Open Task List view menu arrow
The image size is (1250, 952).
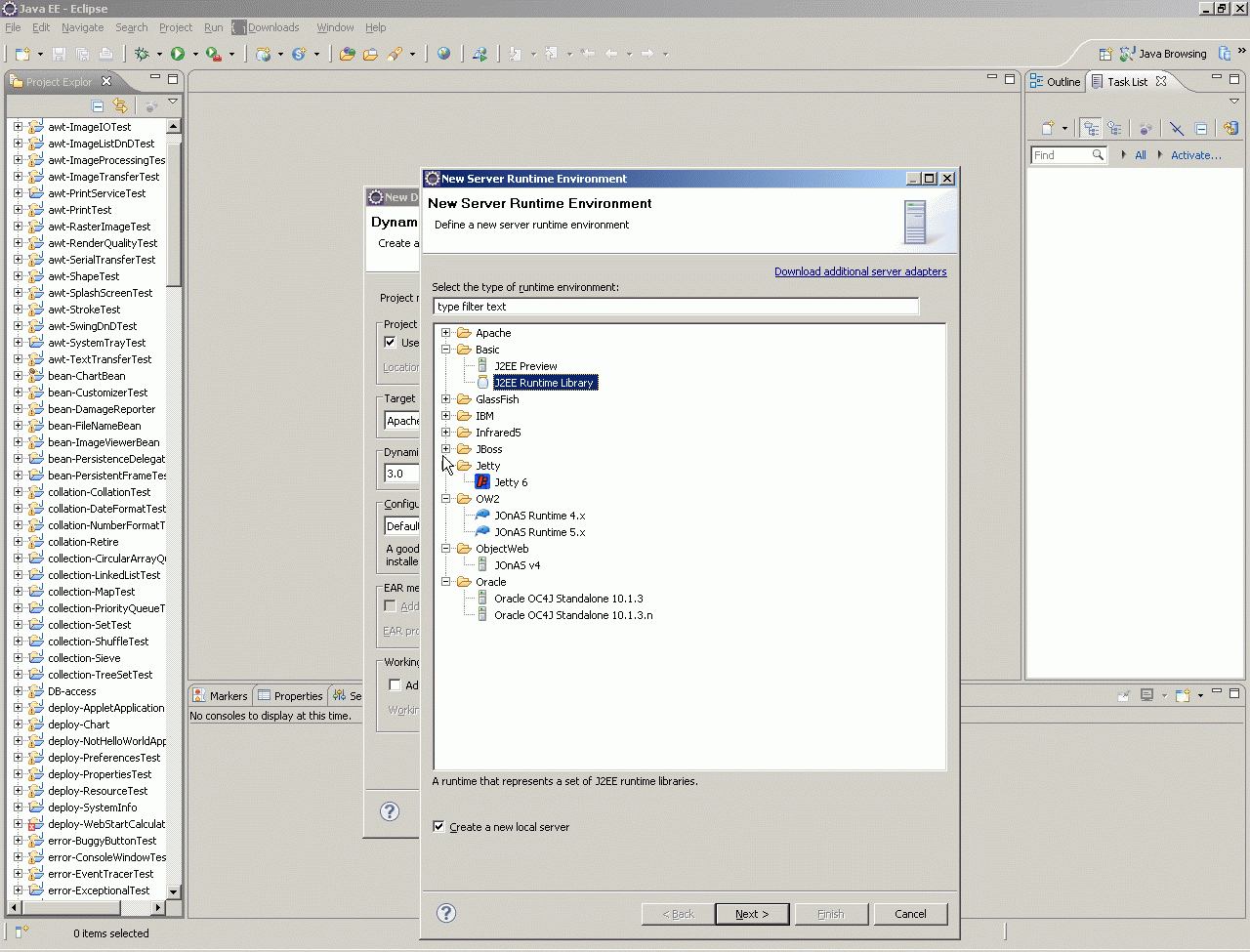[1233, 102]
